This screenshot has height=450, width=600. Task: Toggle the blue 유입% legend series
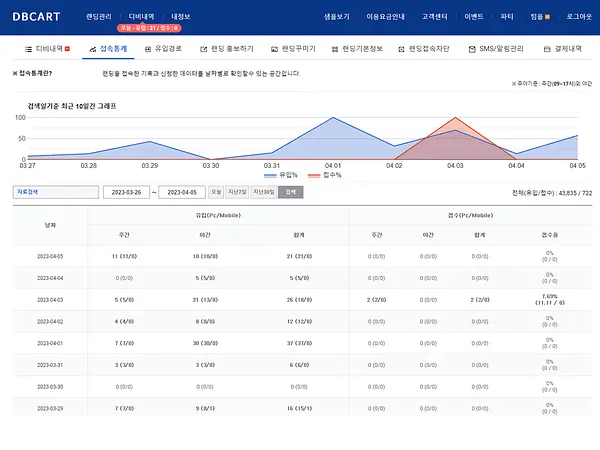pyautogui.click(x=281, y=175)
